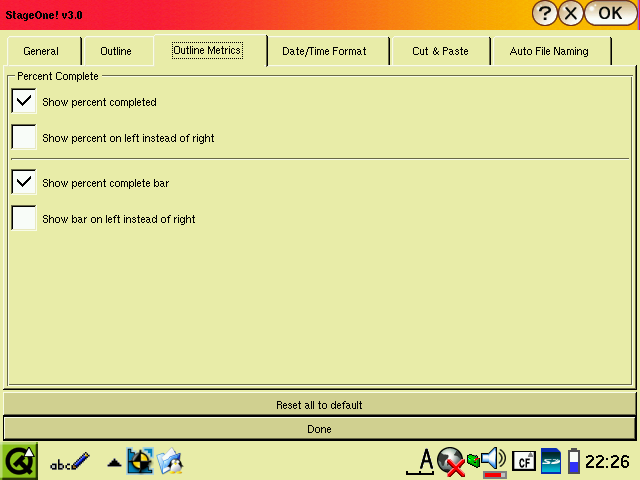Expand the input method selector arrow
Viewport: 640px width, 480px height.
114,463
